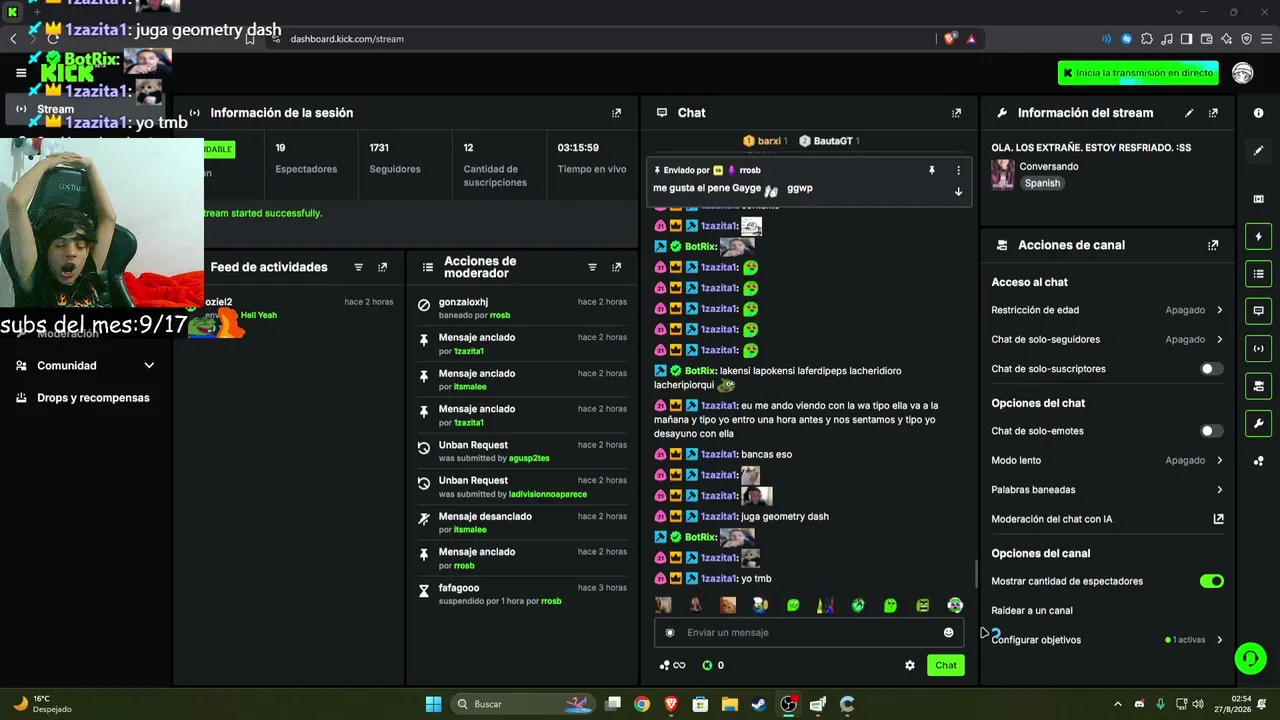1280x720 pixels.
Task: Pop out the Acciones de canal panel
Action: click(x=1213, y=245)
